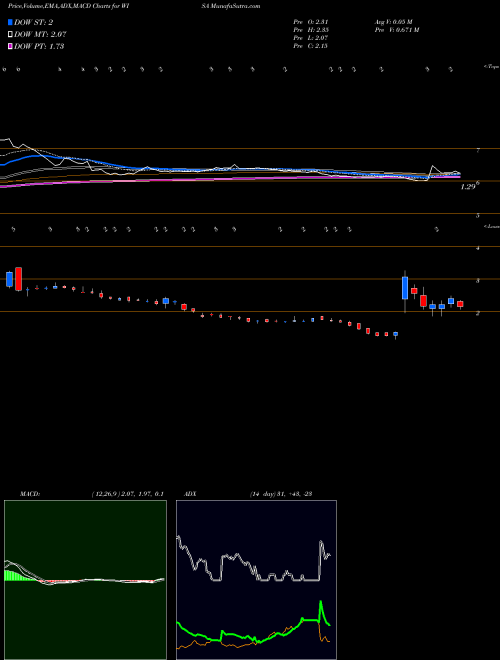Image resolution: width=500 pixels, height=660 pixels.
Task: Click the 'Pre C: 2.15' close value
Action: point(311,46)
